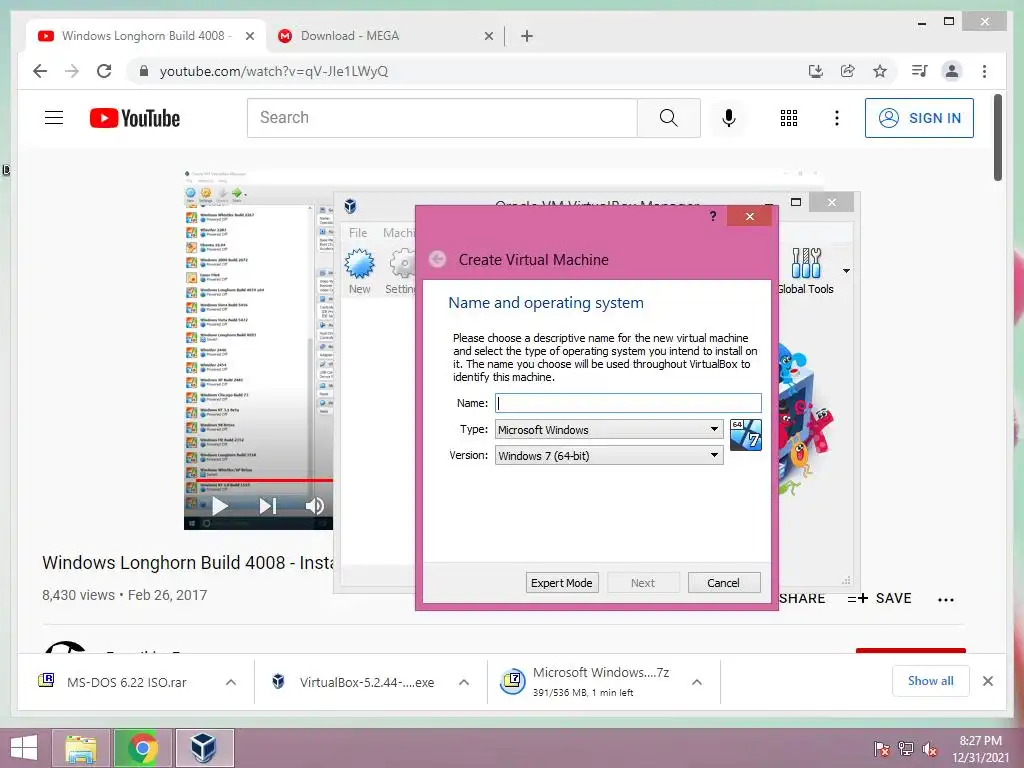Play the YouTube video
The width and height of the screenshot is (1024, 768).
[x=220, y=506]
